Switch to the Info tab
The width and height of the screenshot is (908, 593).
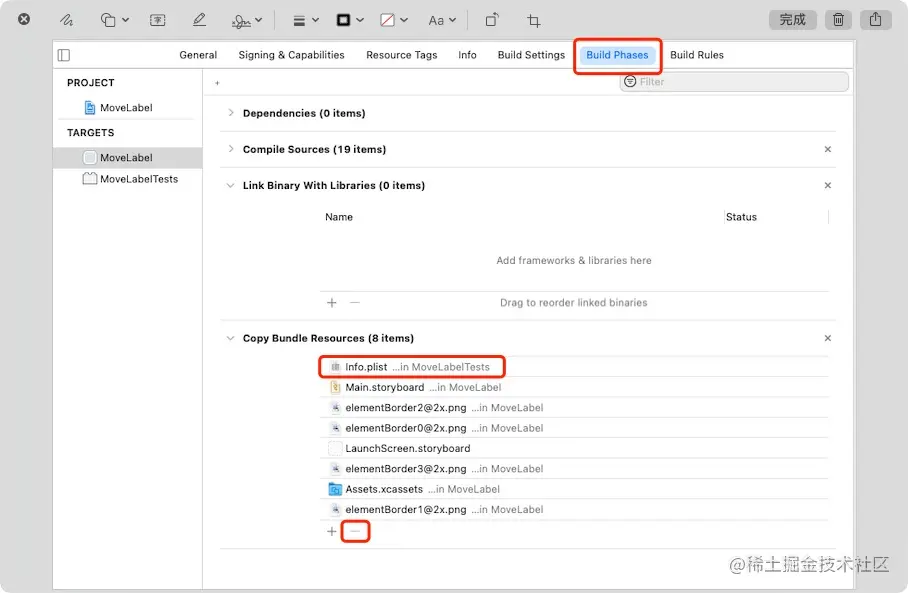tap(467, 55)
